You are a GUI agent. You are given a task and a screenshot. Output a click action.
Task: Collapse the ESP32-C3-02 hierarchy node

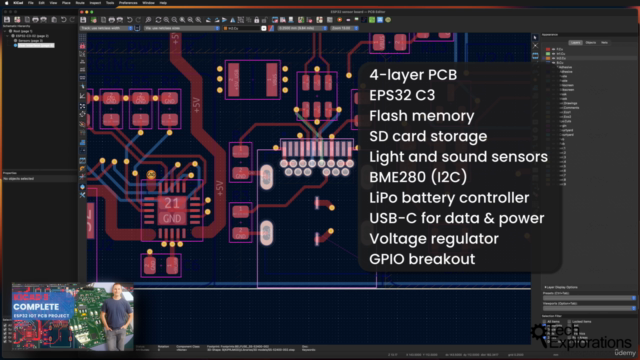coord(8,36)
